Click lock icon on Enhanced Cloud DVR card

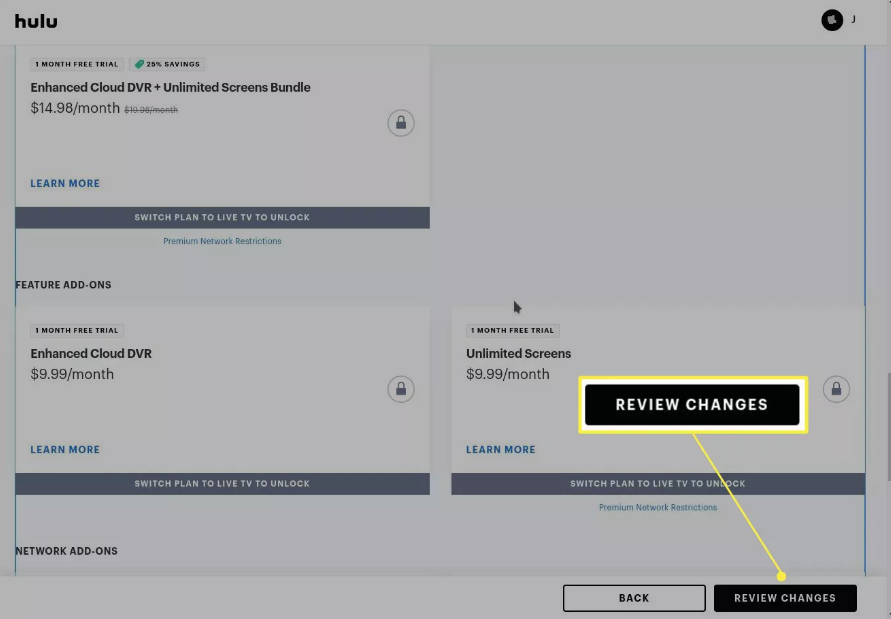coord(401,389)
